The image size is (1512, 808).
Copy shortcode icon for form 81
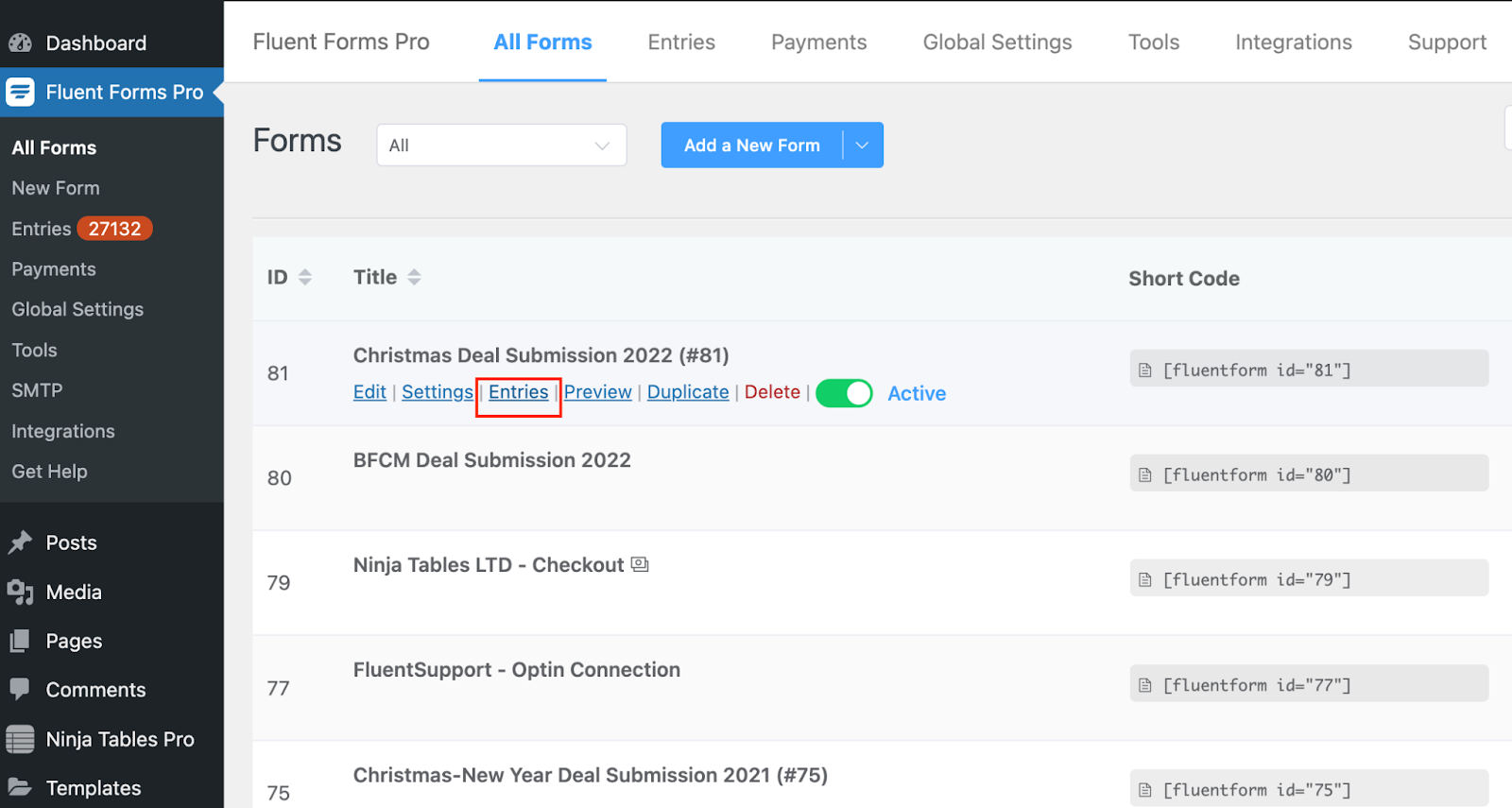point(1145,370)
